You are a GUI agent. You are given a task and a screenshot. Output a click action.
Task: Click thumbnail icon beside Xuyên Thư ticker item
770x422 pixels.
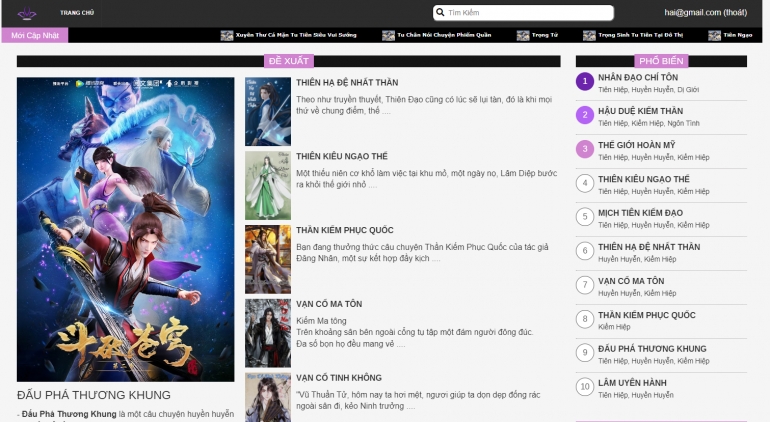[227, 35]
